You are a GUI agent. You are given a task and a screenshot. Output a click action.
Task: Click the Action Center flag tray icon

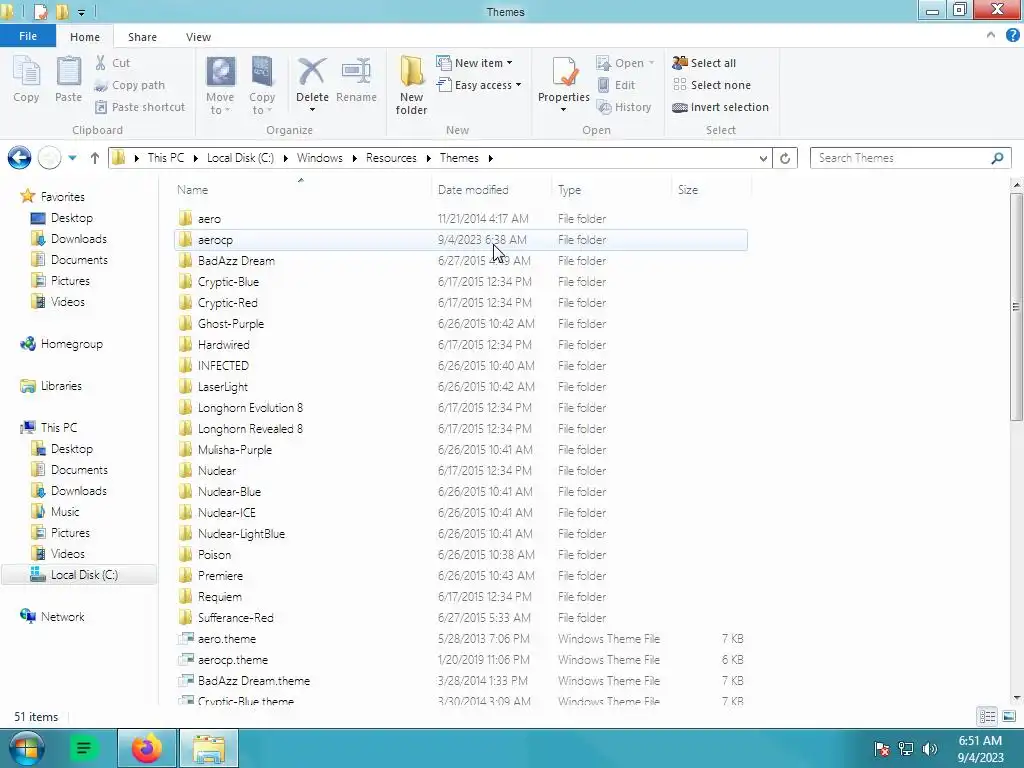(x=882, y=749)
